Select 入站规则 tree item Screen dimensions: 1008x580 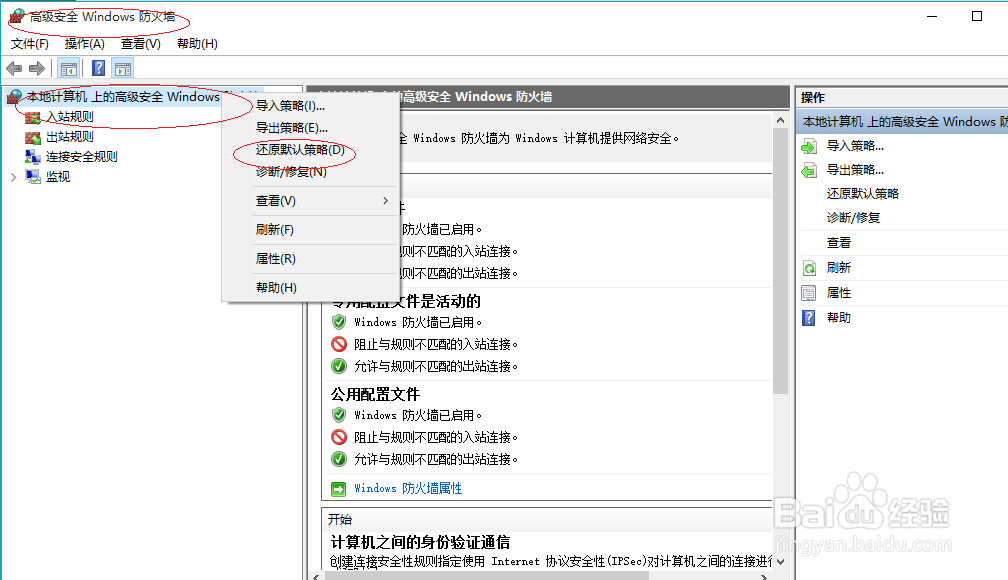coord(69,117)
